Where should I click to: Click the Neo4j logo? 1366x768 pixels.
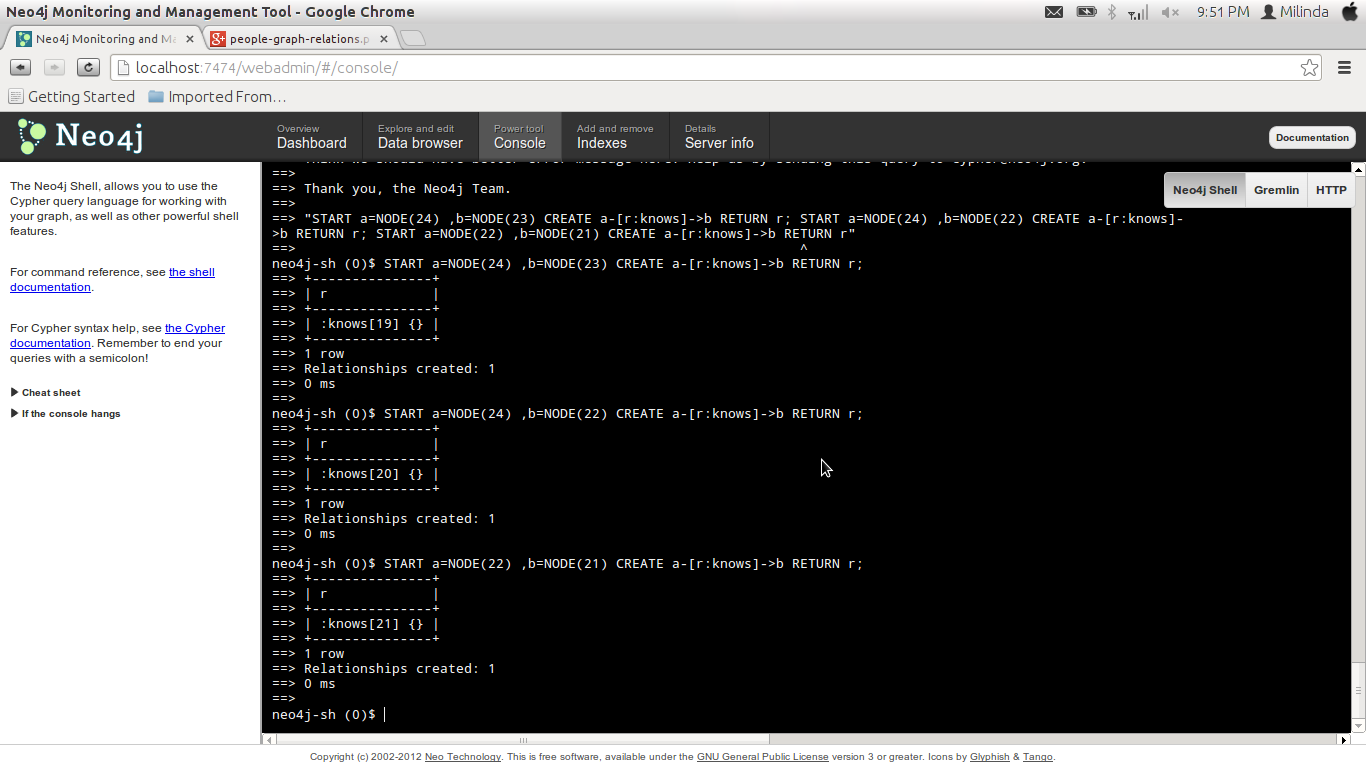pos(80,136)
